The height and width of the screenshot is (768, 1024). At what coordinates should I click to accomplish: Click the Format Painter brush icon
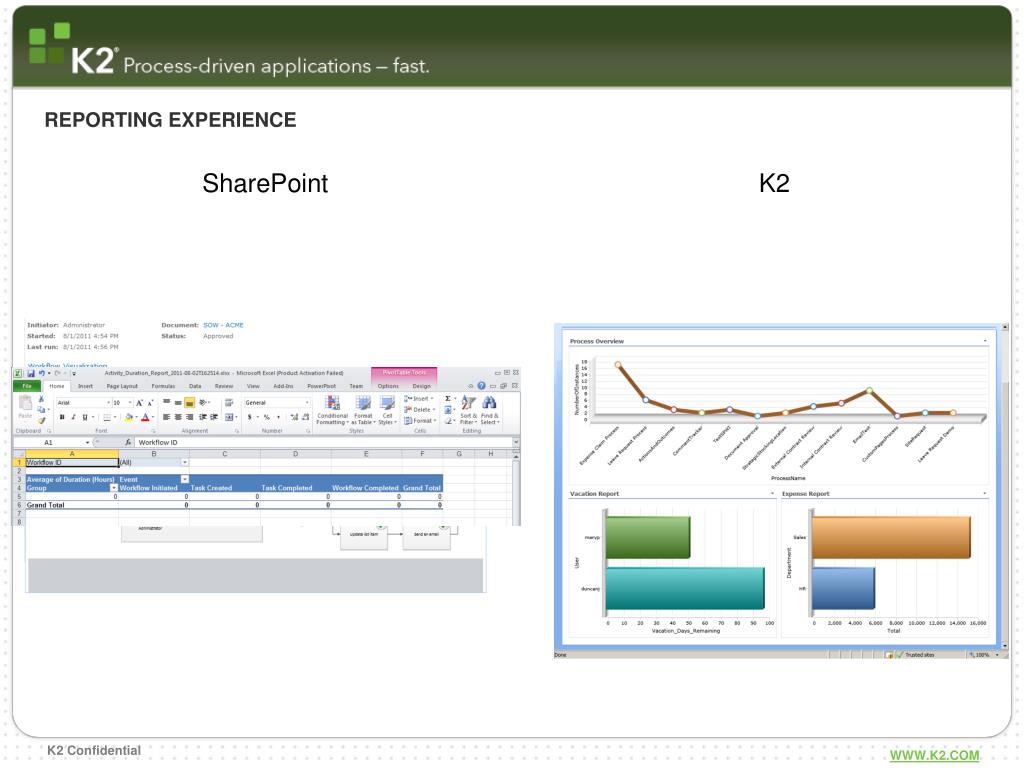(41, 420)
